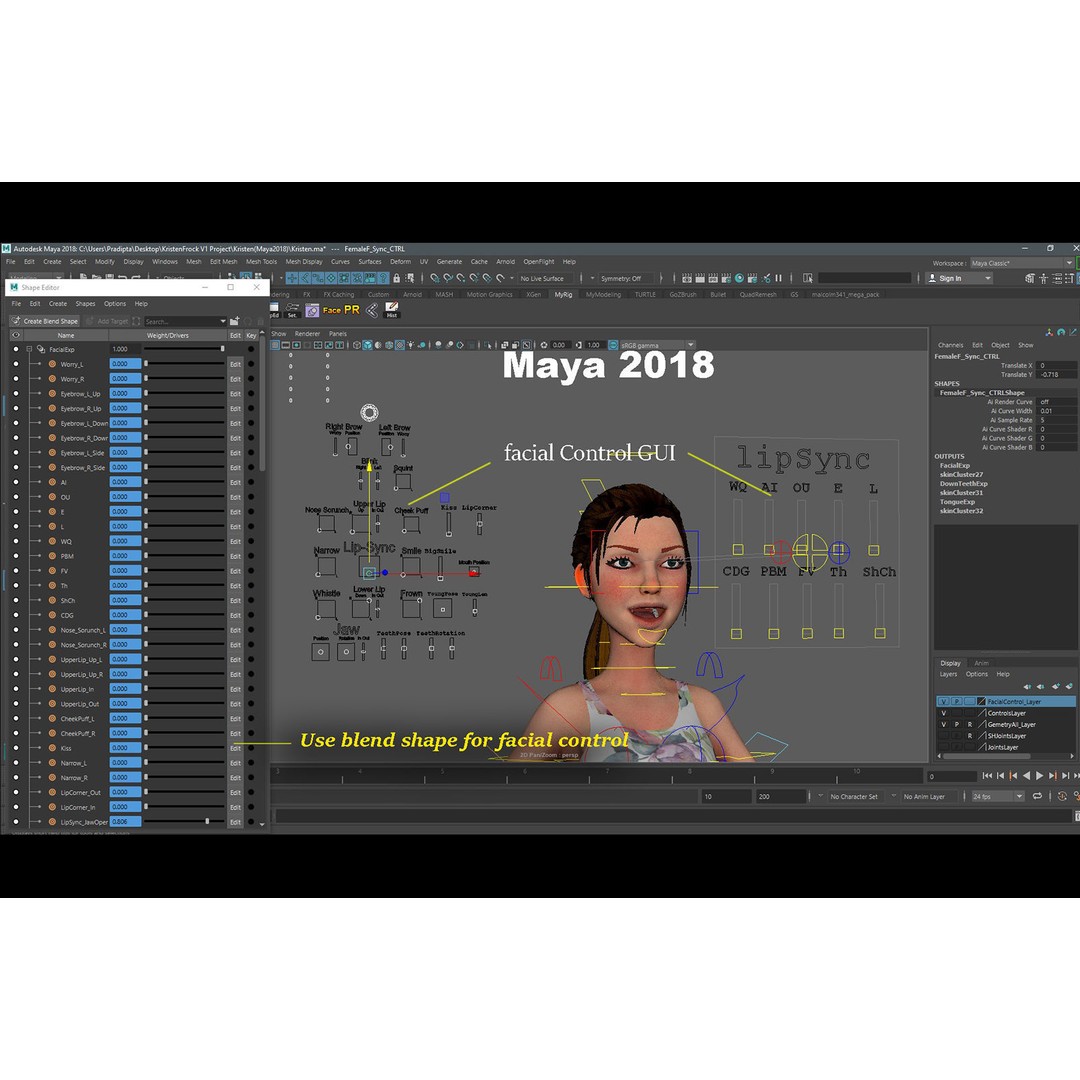Open the Symmetry Off dropdown
The height and width of the screenshot is (1080, 1080).
tap(625, 278)
